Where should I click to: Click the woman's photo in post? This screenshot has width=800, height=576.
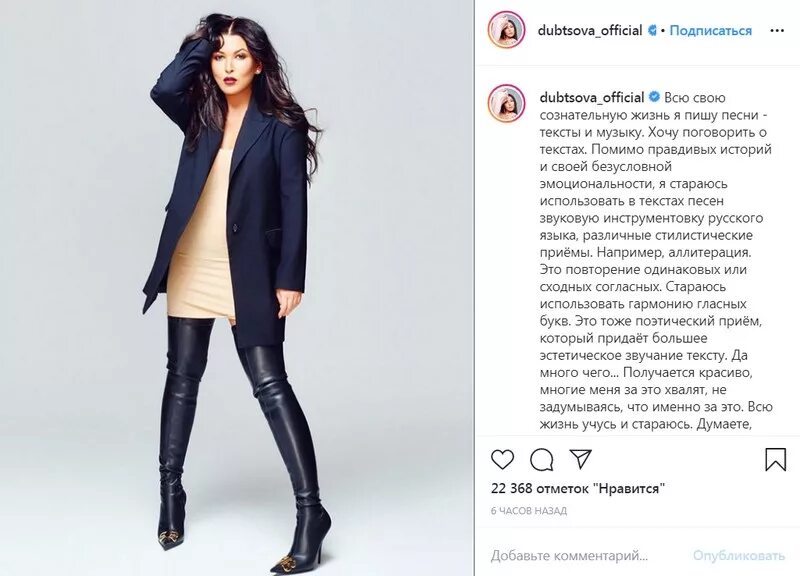[237, 288]
